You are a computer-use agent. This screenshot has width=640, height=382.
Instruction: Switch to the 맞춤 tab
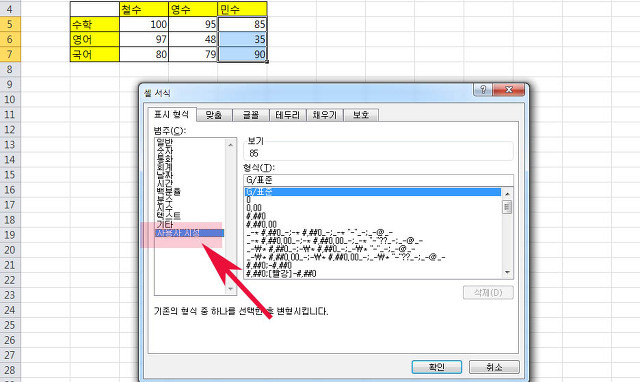[214, 115]
